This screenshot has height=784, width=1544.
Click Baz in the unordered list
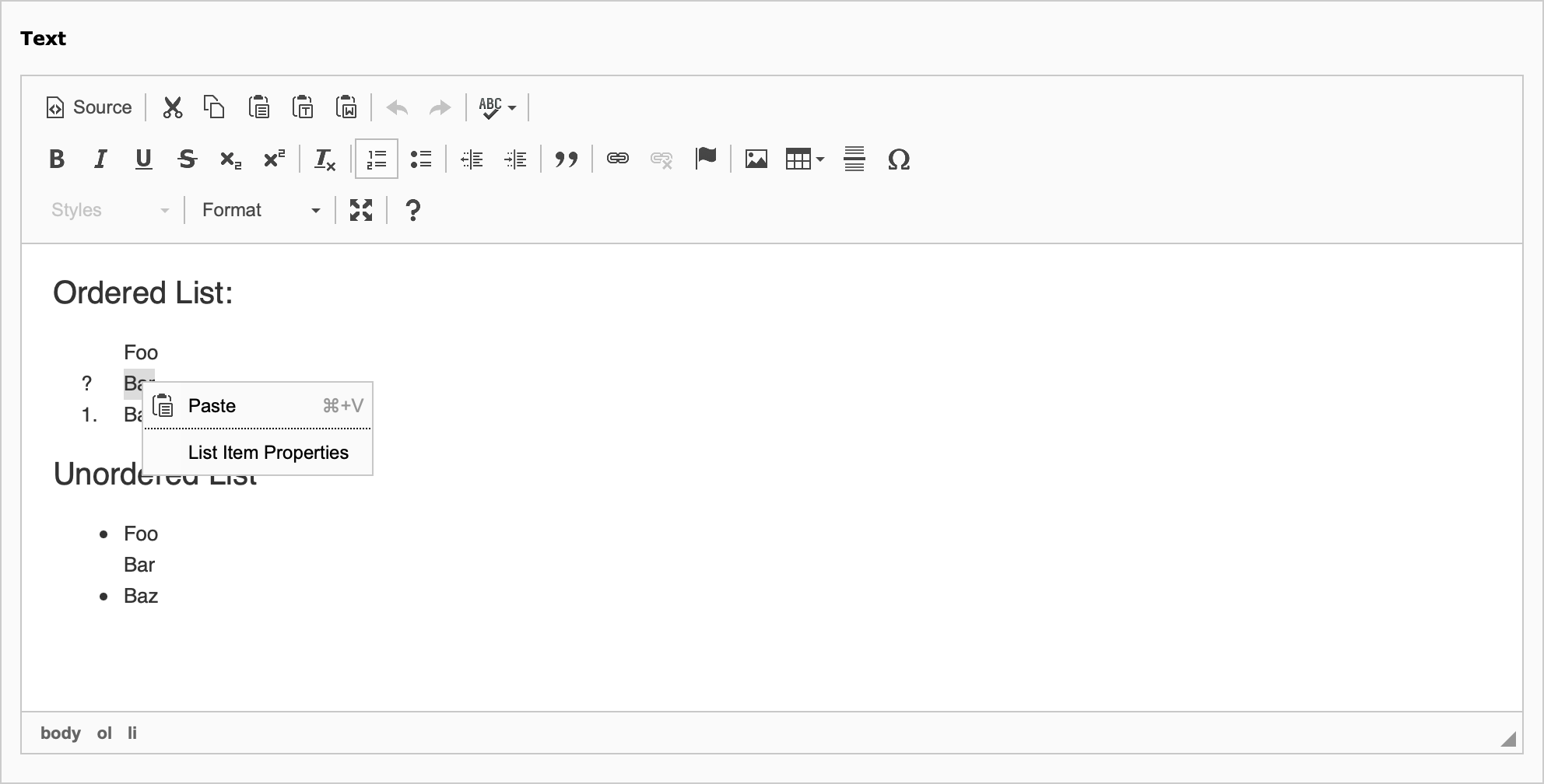[141, 596]
